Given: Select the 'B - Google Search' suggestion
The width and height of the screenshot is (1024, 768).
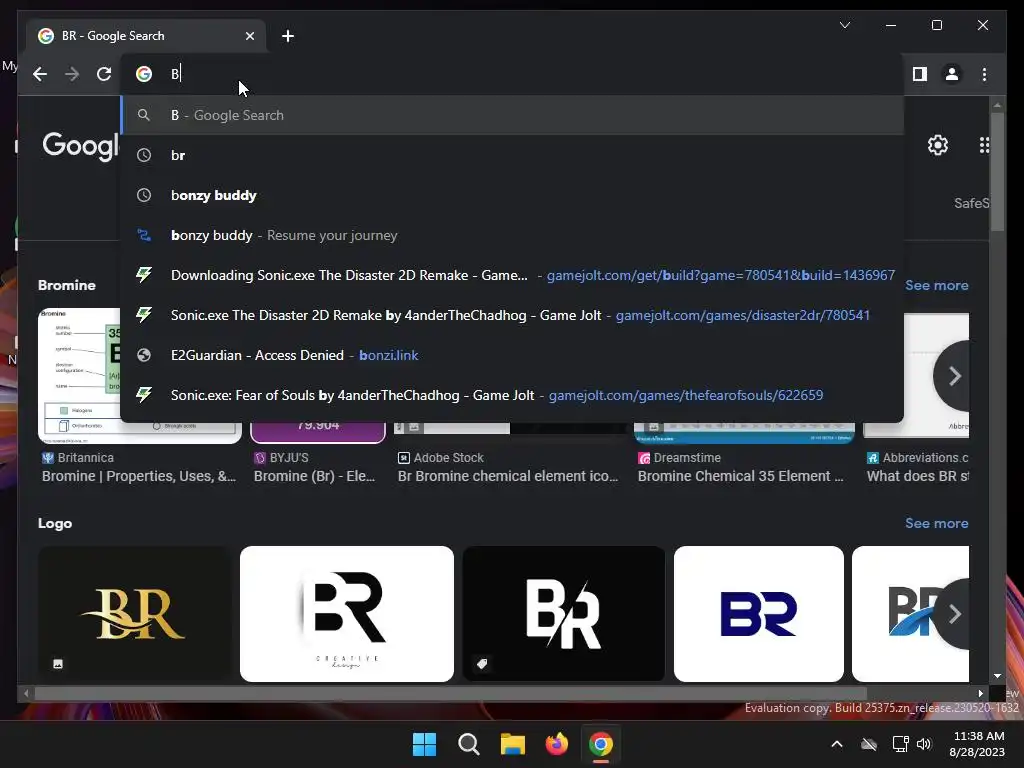Looking at the screenshot, I should 512,116.
